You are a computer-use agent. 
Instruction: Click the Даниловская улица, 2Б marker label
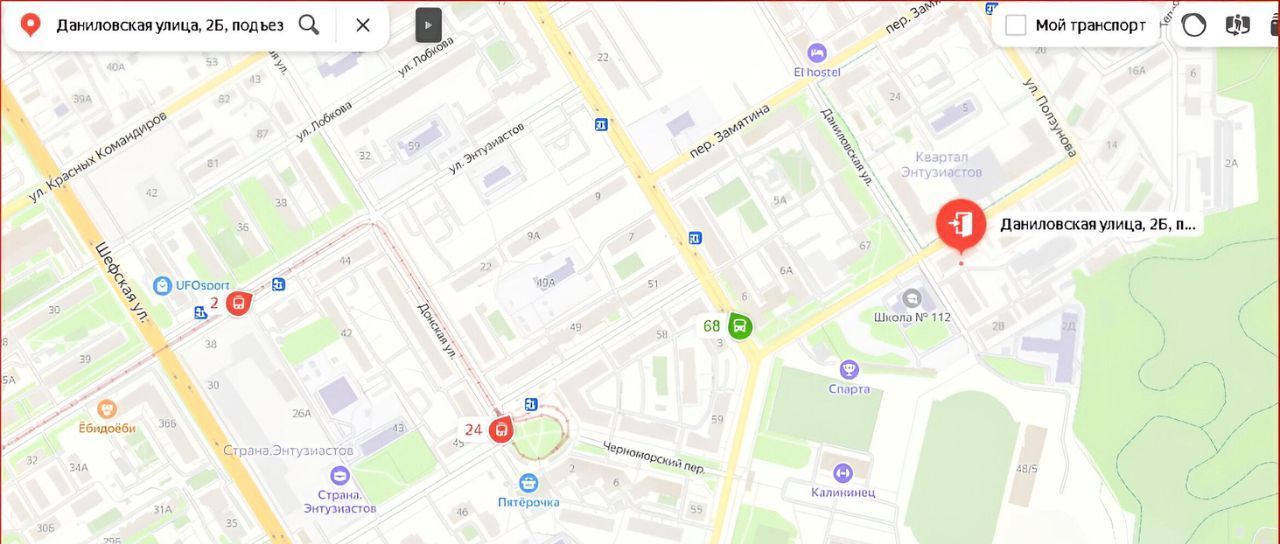(x=1098, y=225)
